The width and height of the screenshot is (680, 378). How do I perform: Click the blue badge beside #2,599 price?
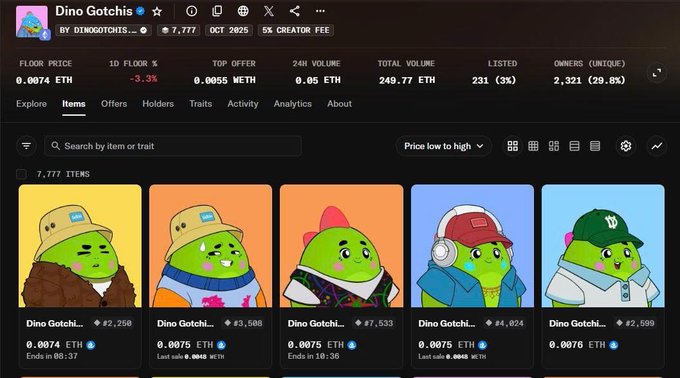(x=614, y=345)
